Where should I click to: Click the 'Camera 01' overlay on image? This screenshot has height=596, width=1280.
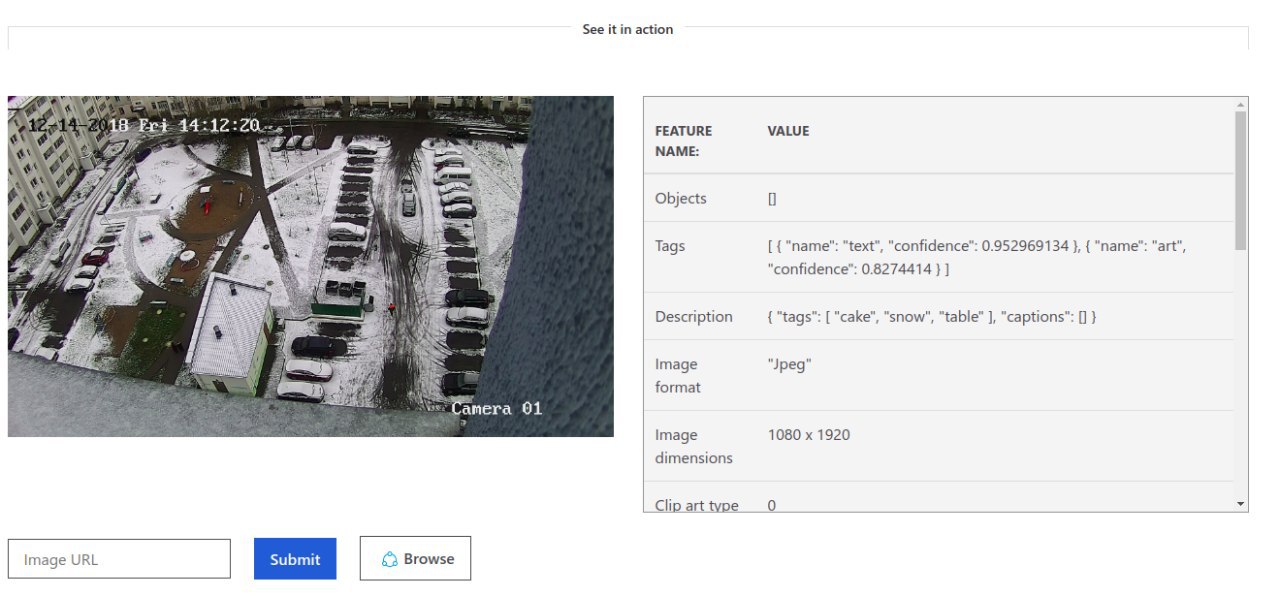pyautogui.click(x=496, y=408)
